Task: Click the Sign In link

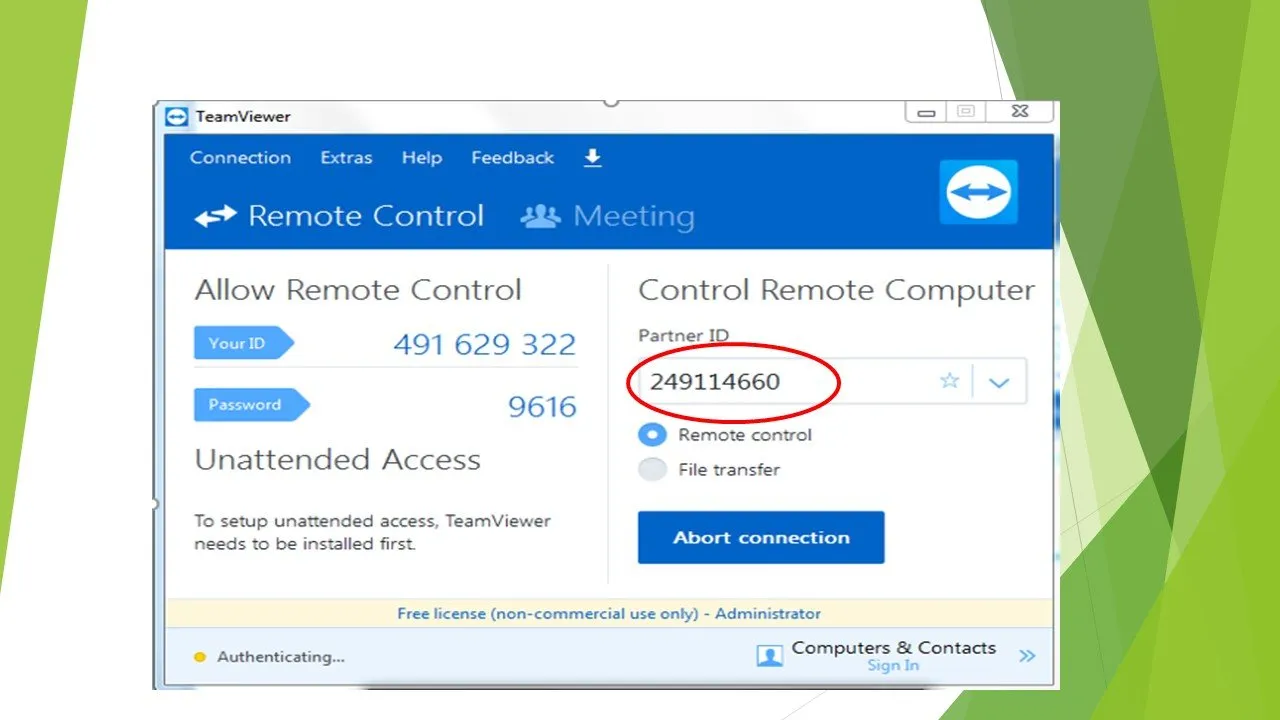Action: pos(893,666)
